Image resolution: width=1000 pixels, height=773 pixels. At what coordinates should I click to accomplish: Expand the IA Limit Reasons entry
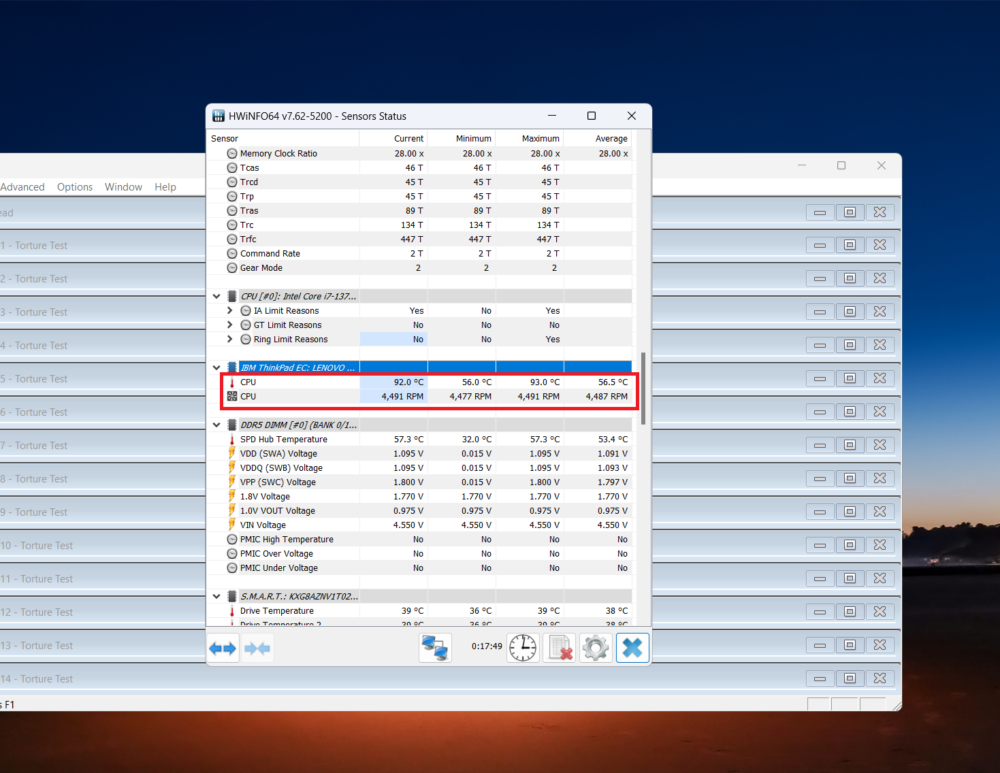228,310
